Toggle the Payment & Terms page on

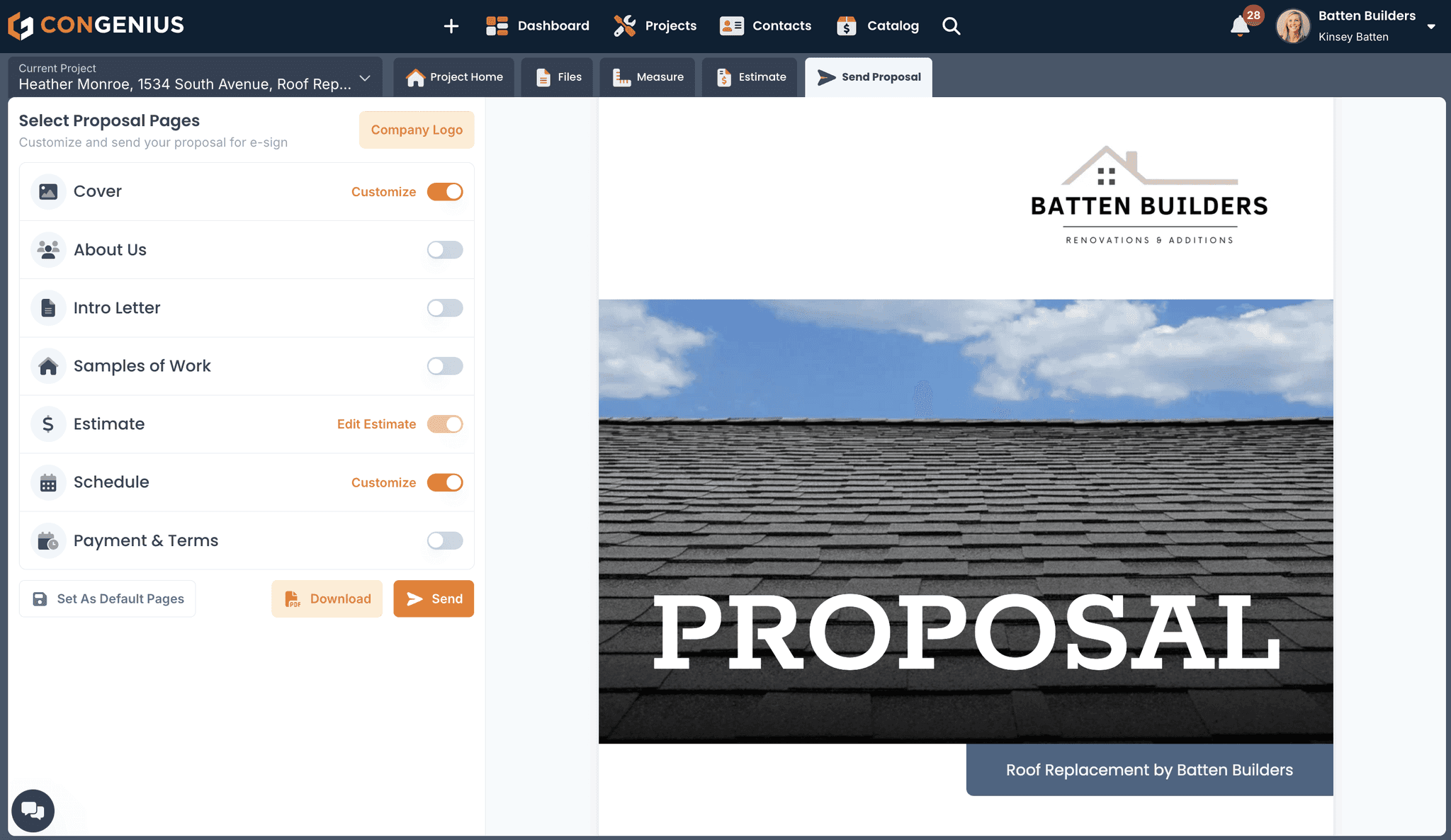445,541
